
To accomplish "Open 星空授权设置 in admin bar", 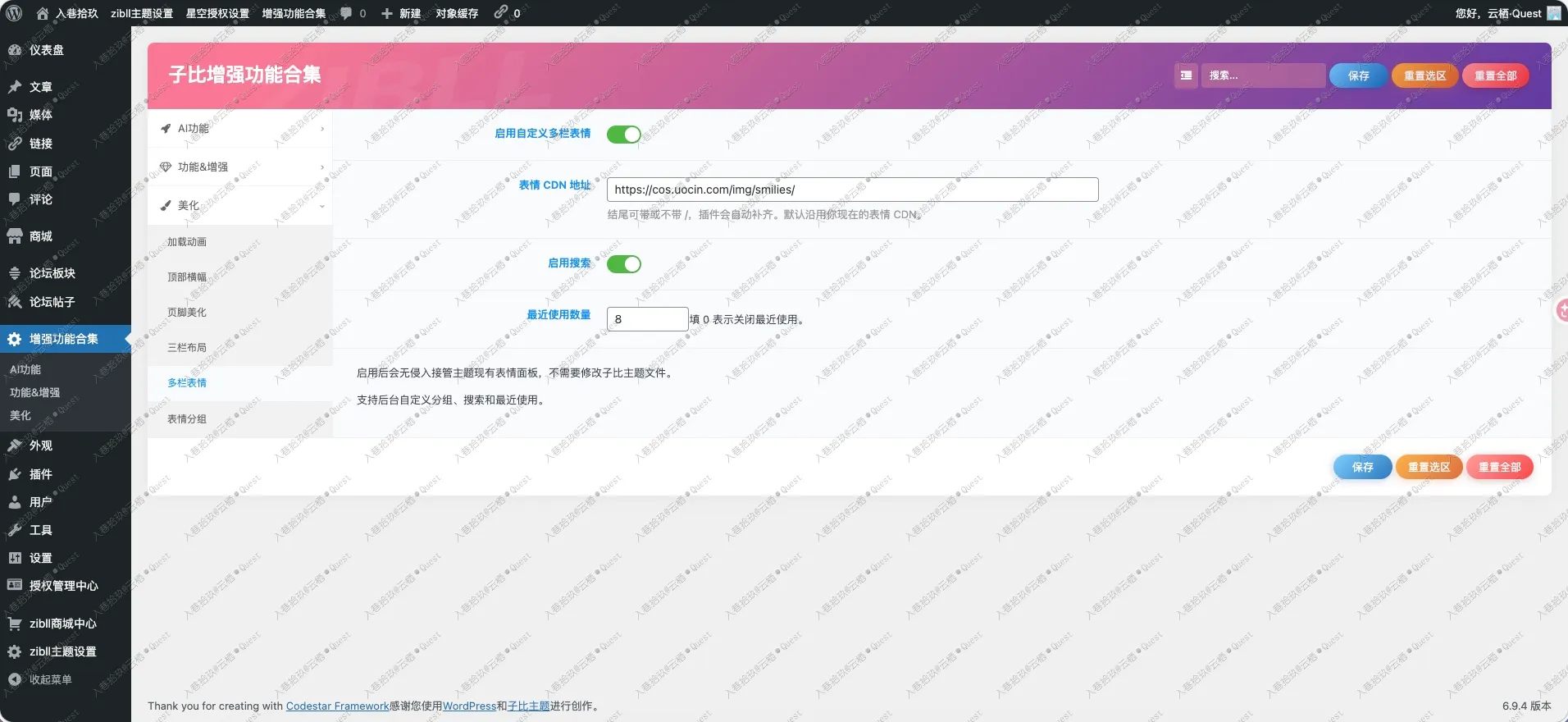I will pyautogui.click(x=217, y=13).
